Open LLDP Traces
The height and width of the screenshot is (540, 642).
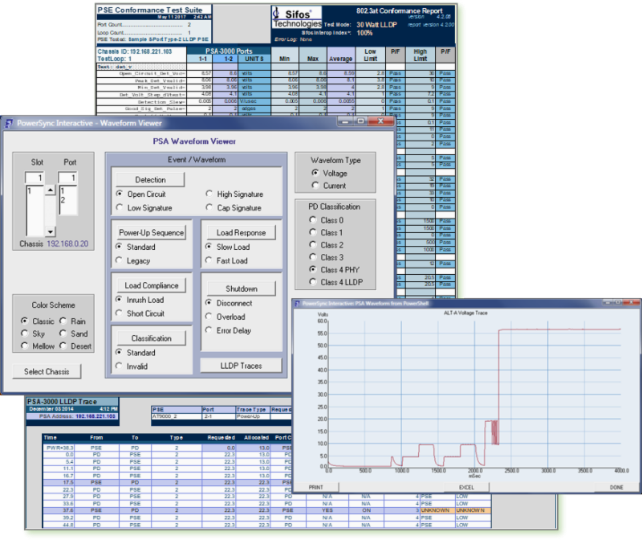(241, 366)
